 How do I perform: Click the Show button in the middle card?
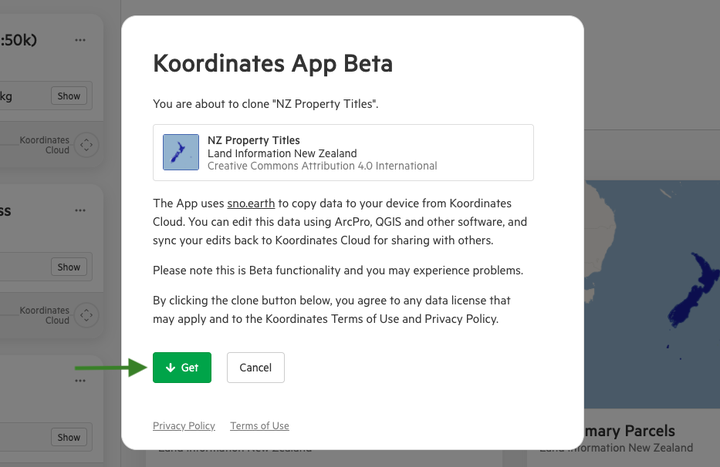69,267
